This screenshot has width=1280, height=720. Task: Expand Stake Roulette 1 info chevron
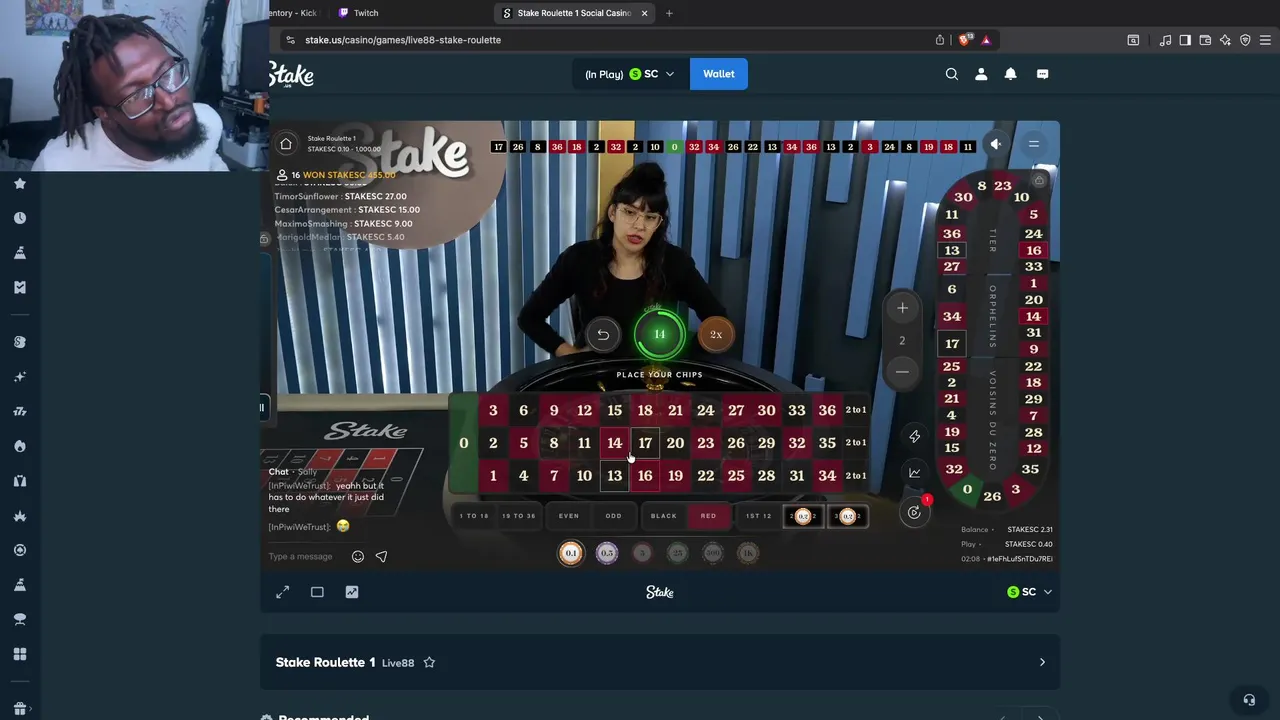tap(1042, 662)
